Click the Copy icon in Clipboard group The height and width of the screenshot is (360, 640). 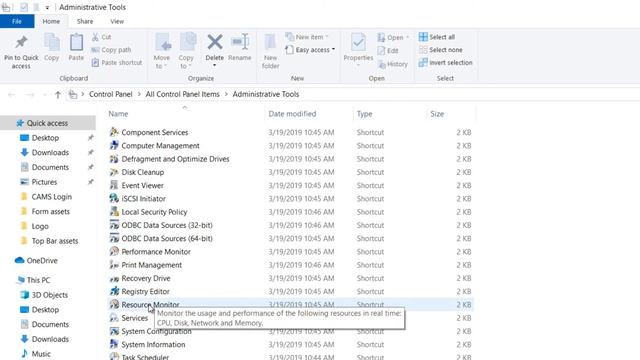point(52,42)
